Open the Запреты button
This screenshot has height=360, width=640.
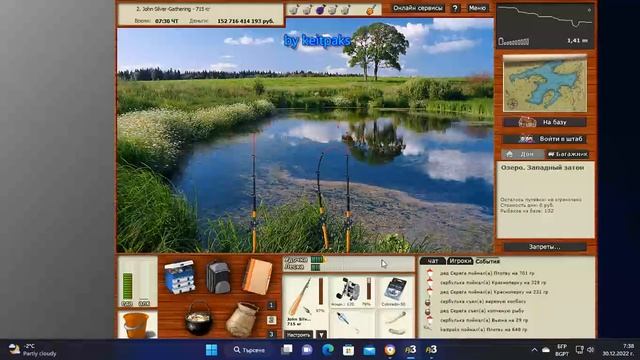coord(545,247)
